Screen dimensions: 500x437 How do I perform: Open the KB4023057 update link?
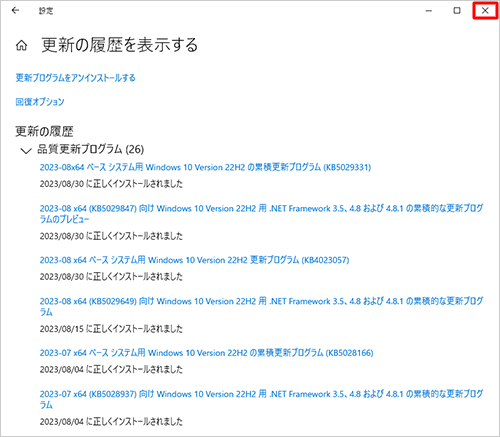coord(194,260)
